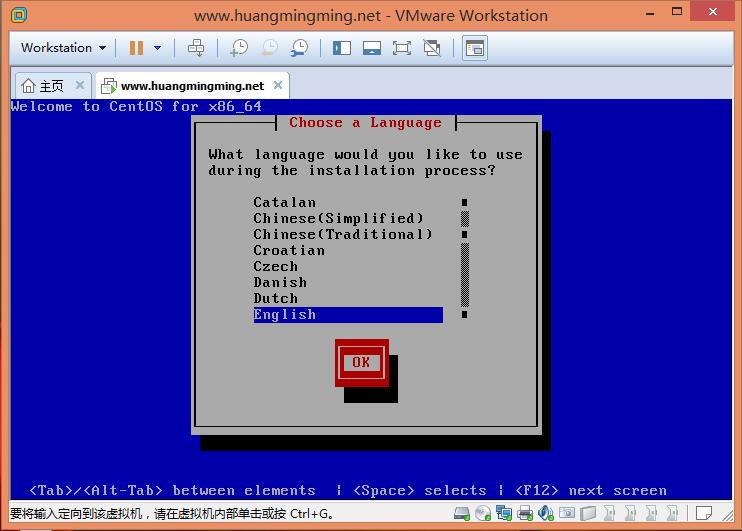This screenshot has height=531, width=742.
Task: Click the sound card status icon
Action: click(x=546, y=513)
